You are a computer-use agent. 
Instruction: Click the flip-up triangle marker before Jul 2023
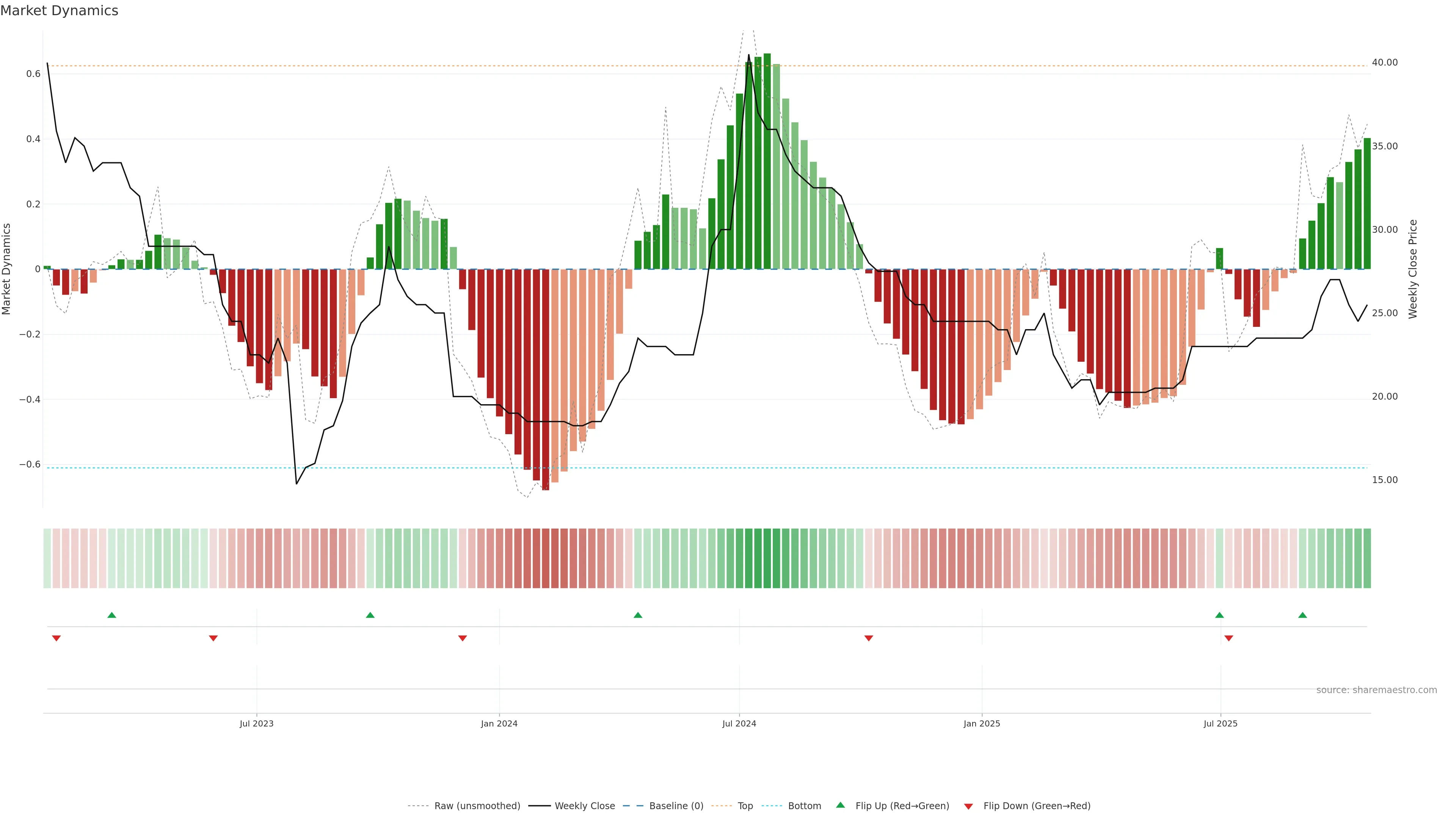pyautogui.click(x=112, y=615)
